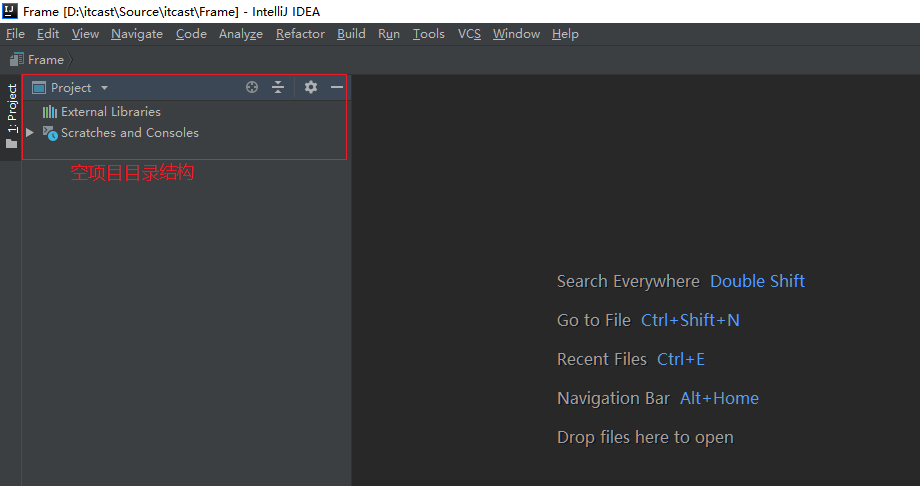Click the Frame module icon in navigation bar

(x=17, y=60)
